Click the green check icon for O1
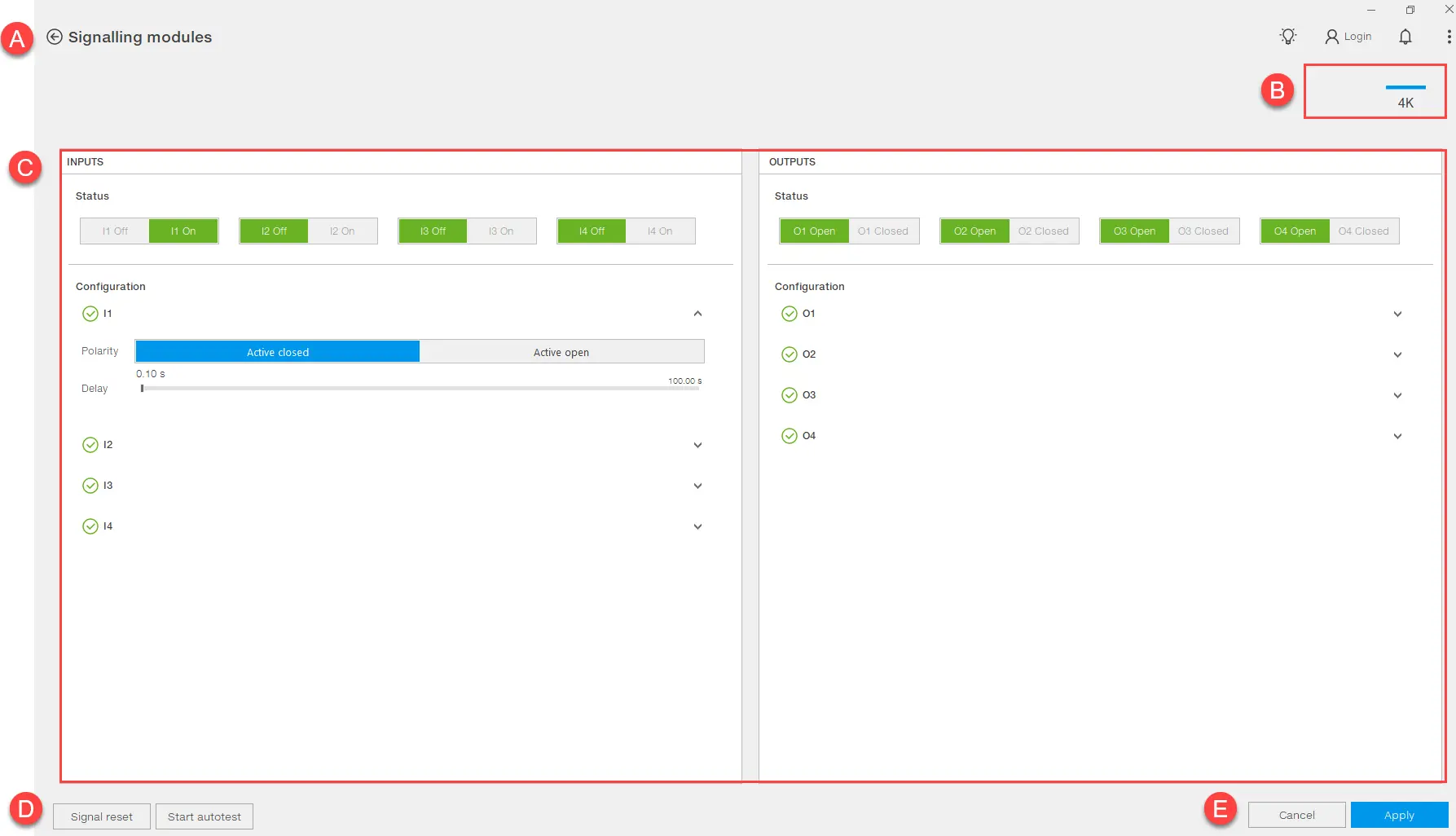1456x836 pixels. pos(789,314)
